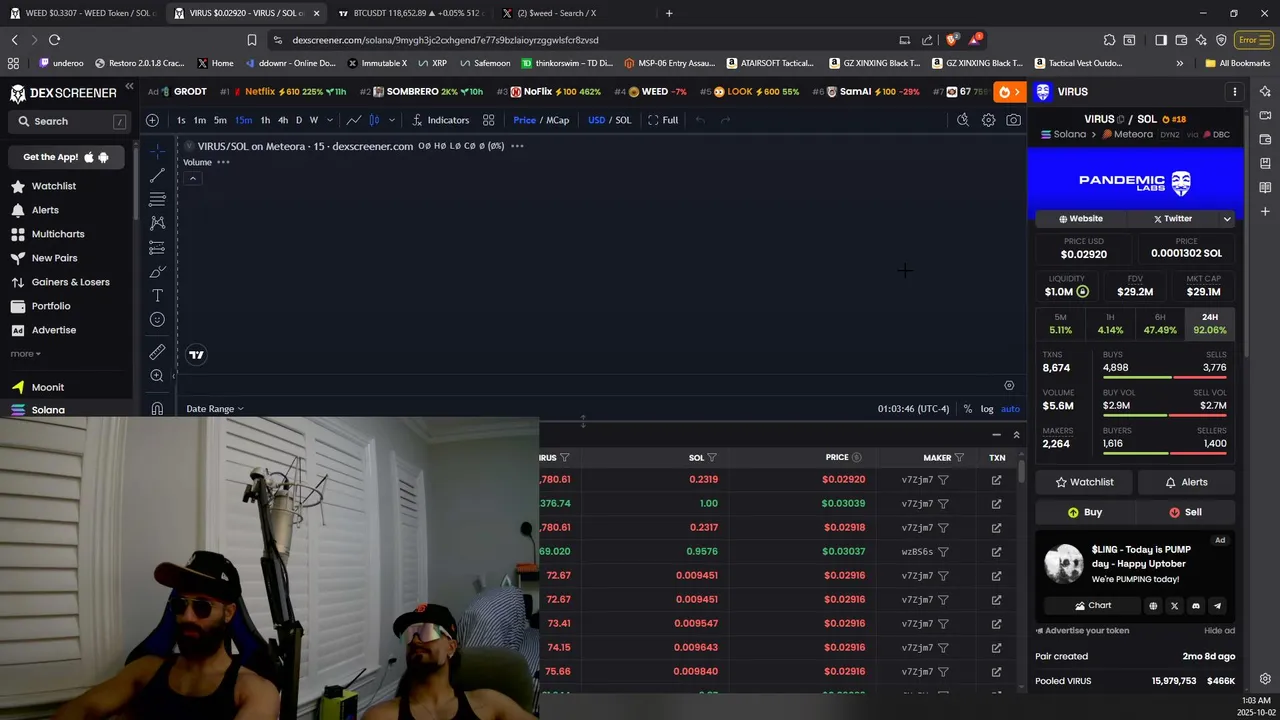Toggle log scale on chart
This screenshot has width=1280, height=720.
pos(987,409)
